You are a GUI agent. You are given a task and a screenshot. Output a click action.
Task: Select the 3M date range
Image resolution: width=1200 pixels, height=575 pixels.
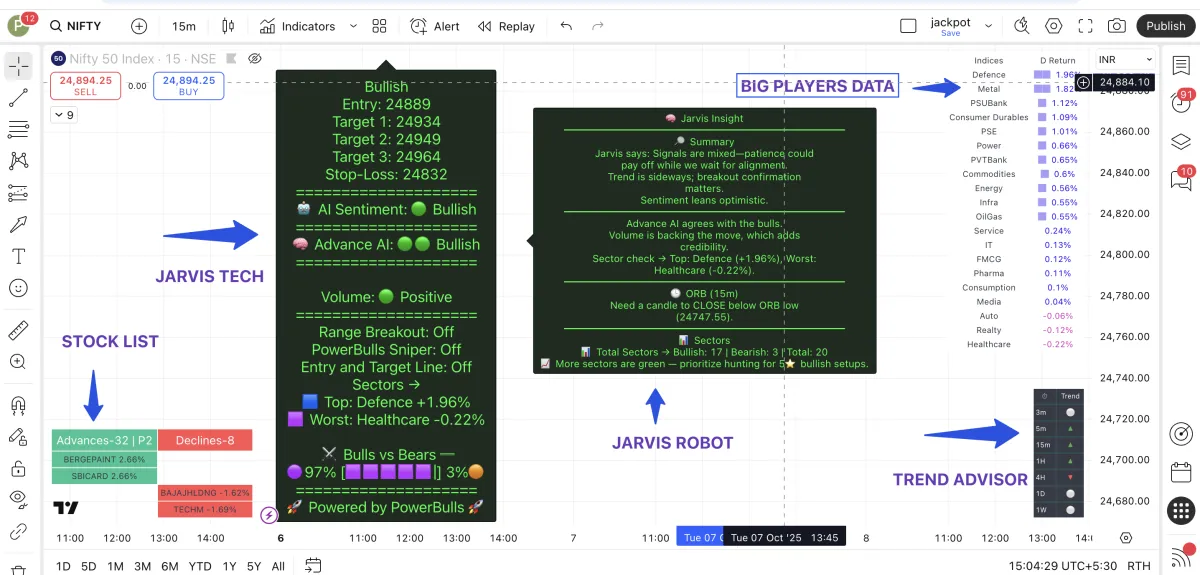click(x=142, y=566)
